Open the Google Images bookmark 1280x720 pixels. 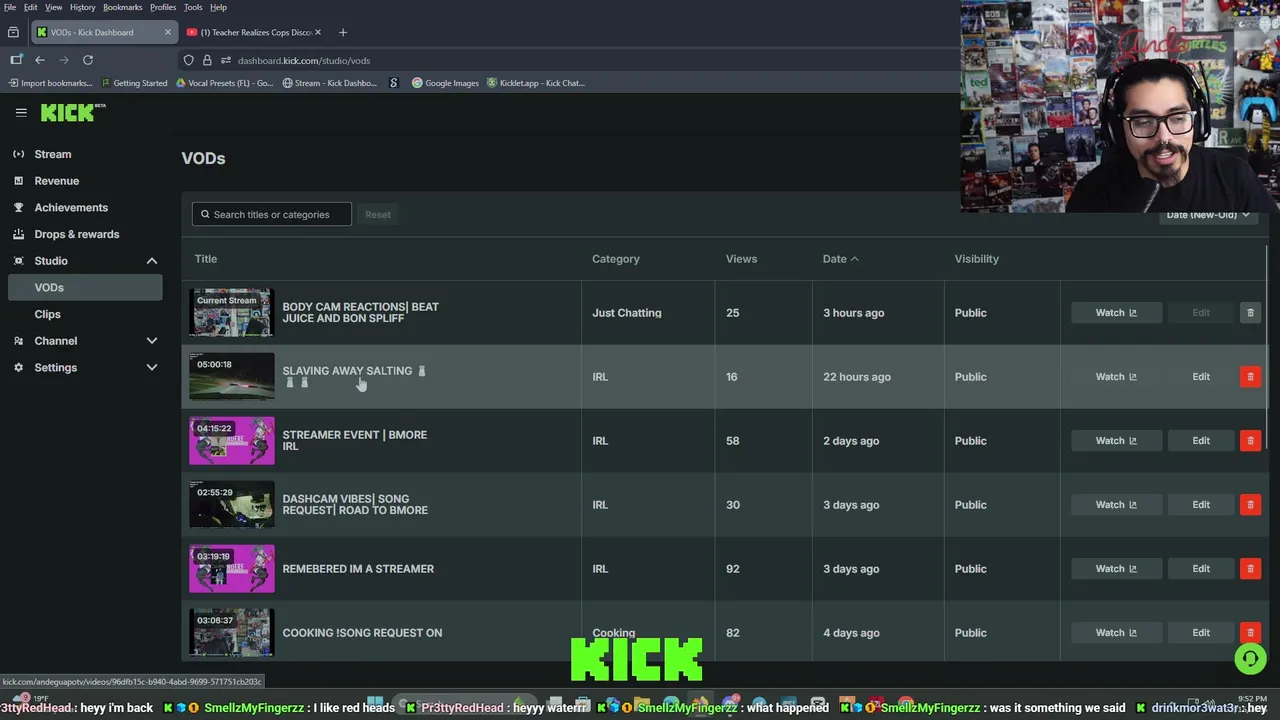coord(445,83)
